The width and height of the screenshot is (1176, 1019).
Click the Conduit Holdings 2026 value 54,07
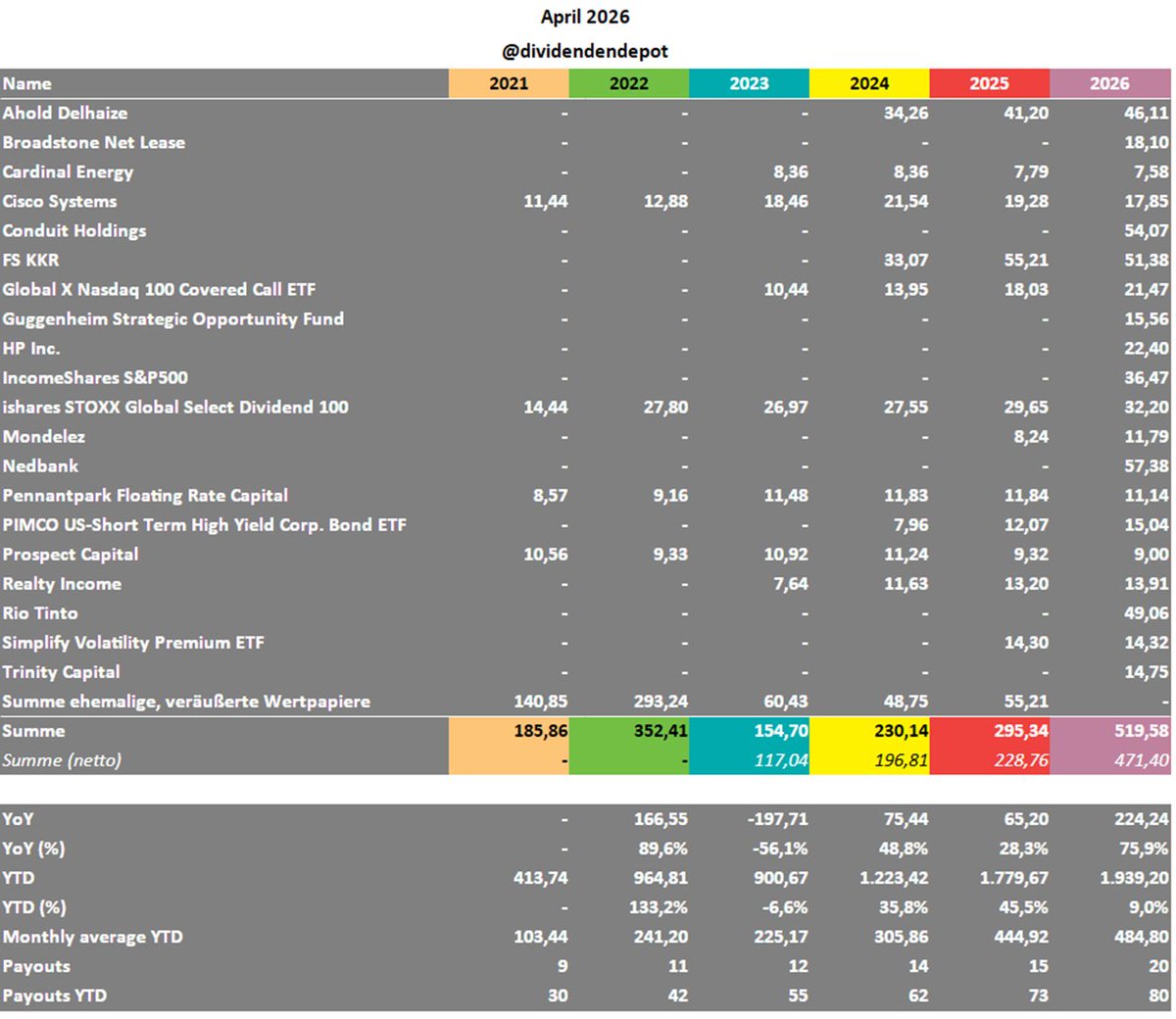pos(1147,230)
